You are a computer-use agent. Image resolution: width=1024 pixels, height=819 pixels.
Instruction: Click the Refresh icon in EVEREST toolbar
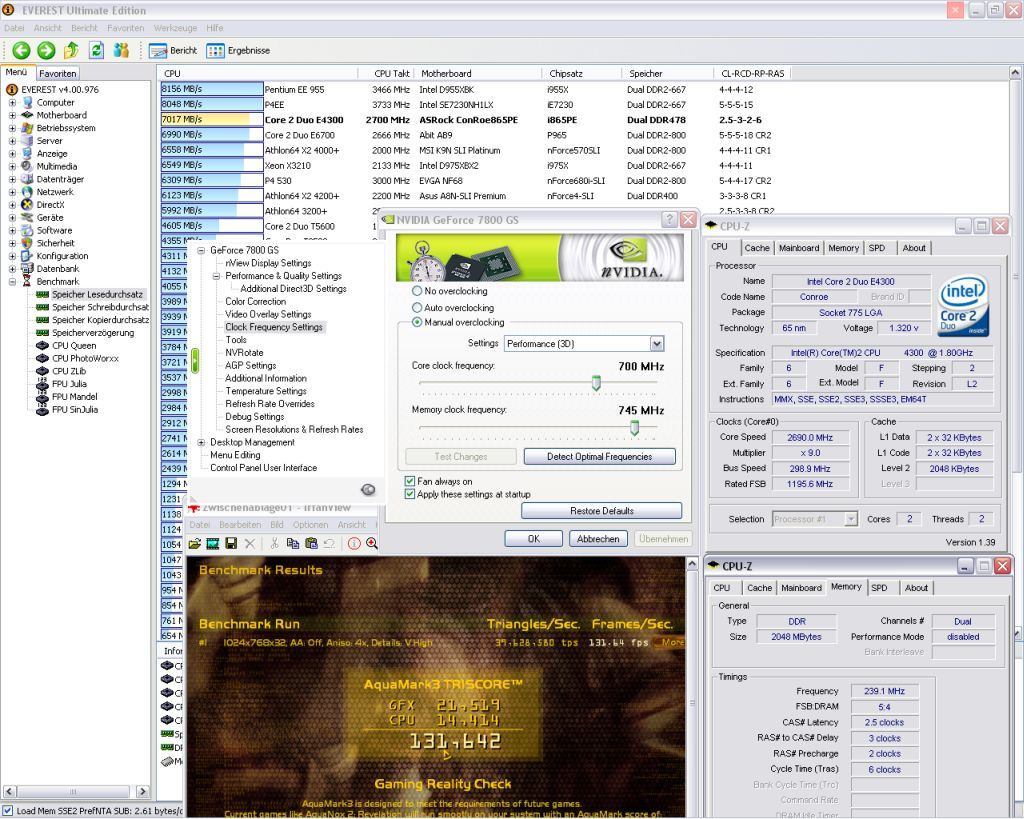pos(97,50)
